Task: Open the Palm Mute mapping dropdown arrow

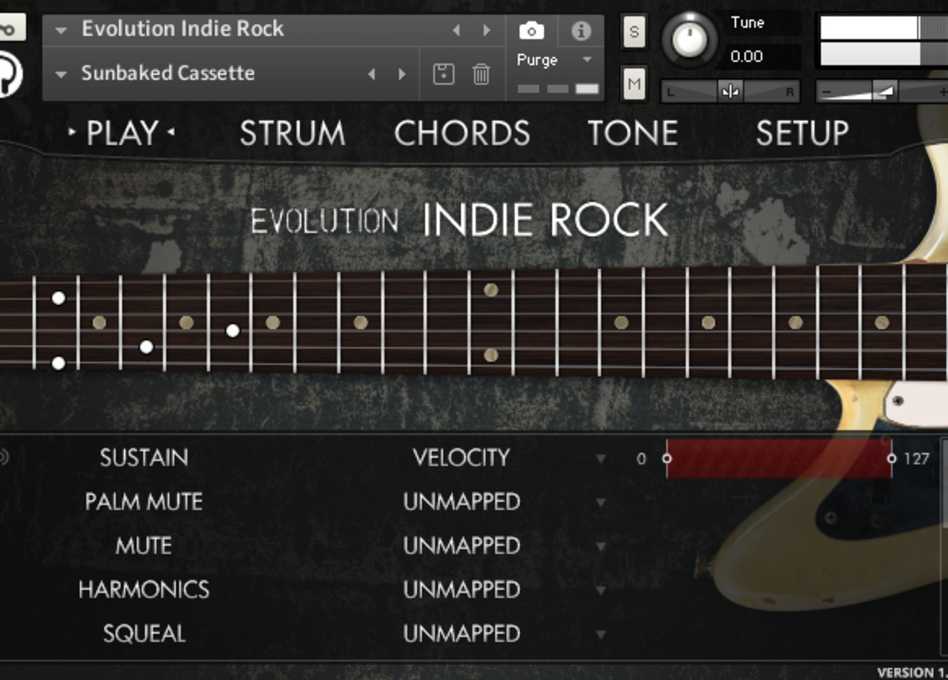Action: (x=600, y=502)
